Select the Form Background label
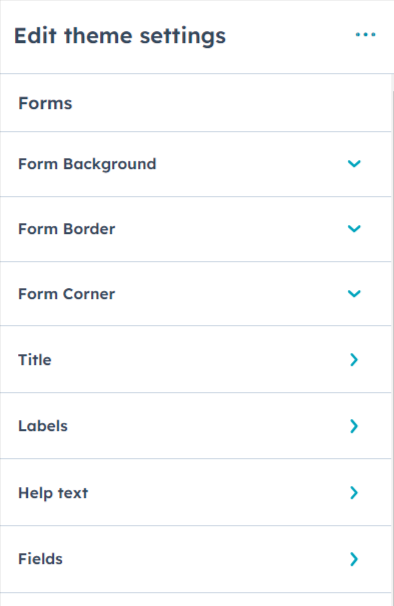394x606 pixels. (87, 164)
